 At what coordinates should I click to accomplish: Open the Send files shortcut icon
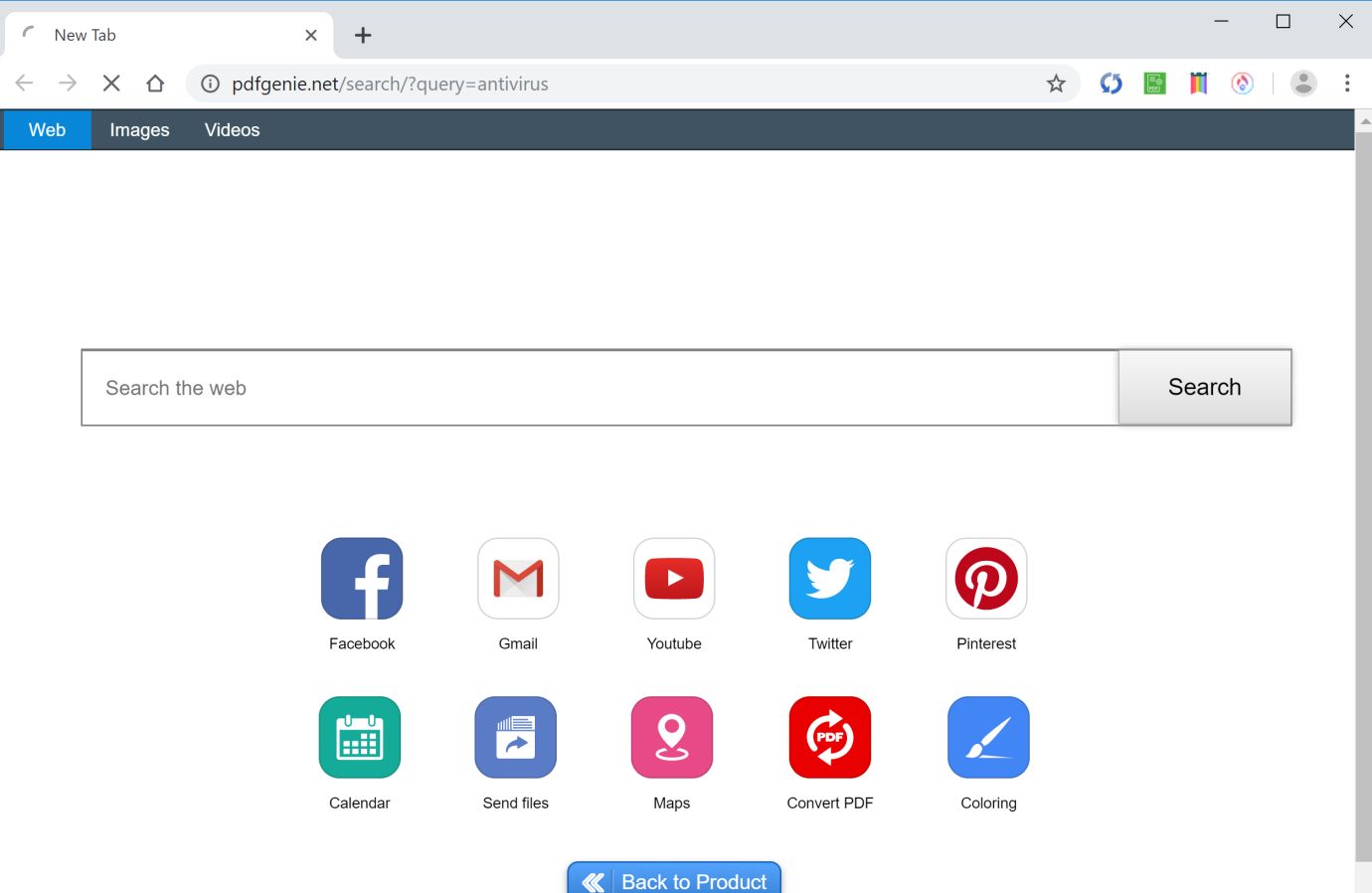click(x=516, y=737)
